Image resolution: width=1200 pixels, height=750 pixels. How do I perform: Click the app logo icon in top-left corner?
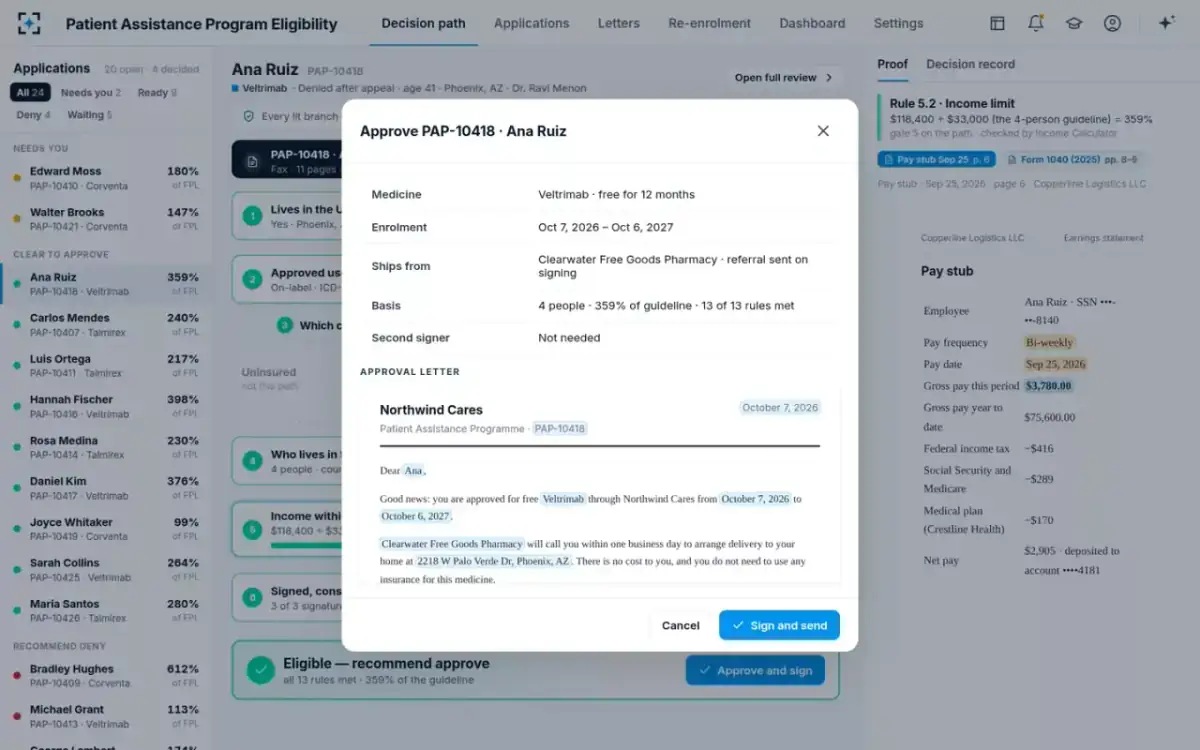pyautogui.click(x=29, y=24)
